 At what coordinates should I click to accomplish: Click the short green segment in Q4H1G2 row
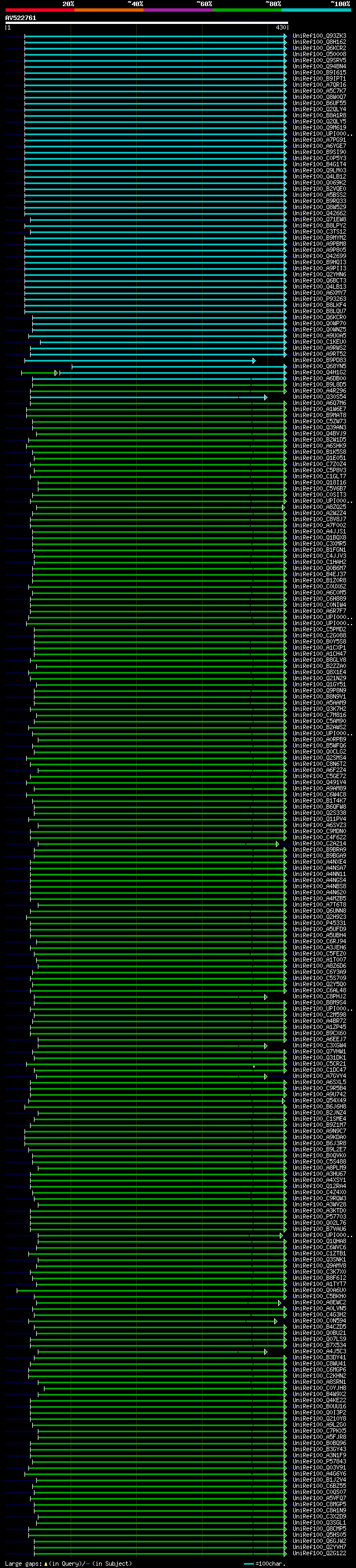[39, 373]
